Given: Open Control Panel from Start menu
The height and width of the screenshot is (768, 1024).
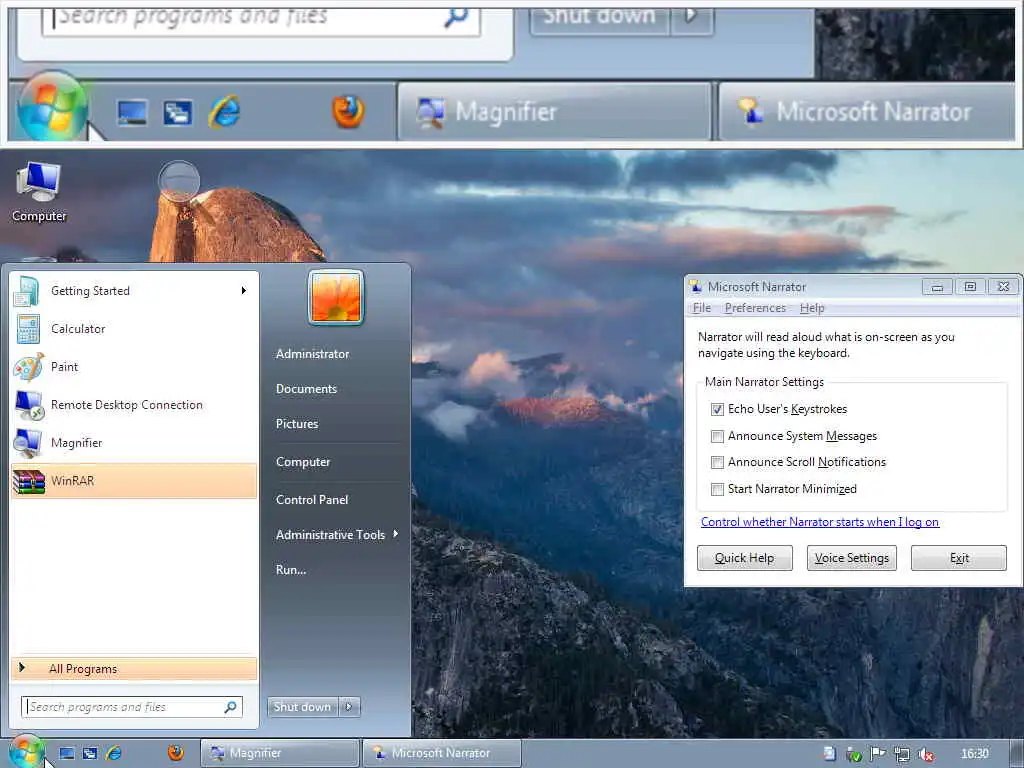Looking at the screenshot, I should (x=312, y=500).
